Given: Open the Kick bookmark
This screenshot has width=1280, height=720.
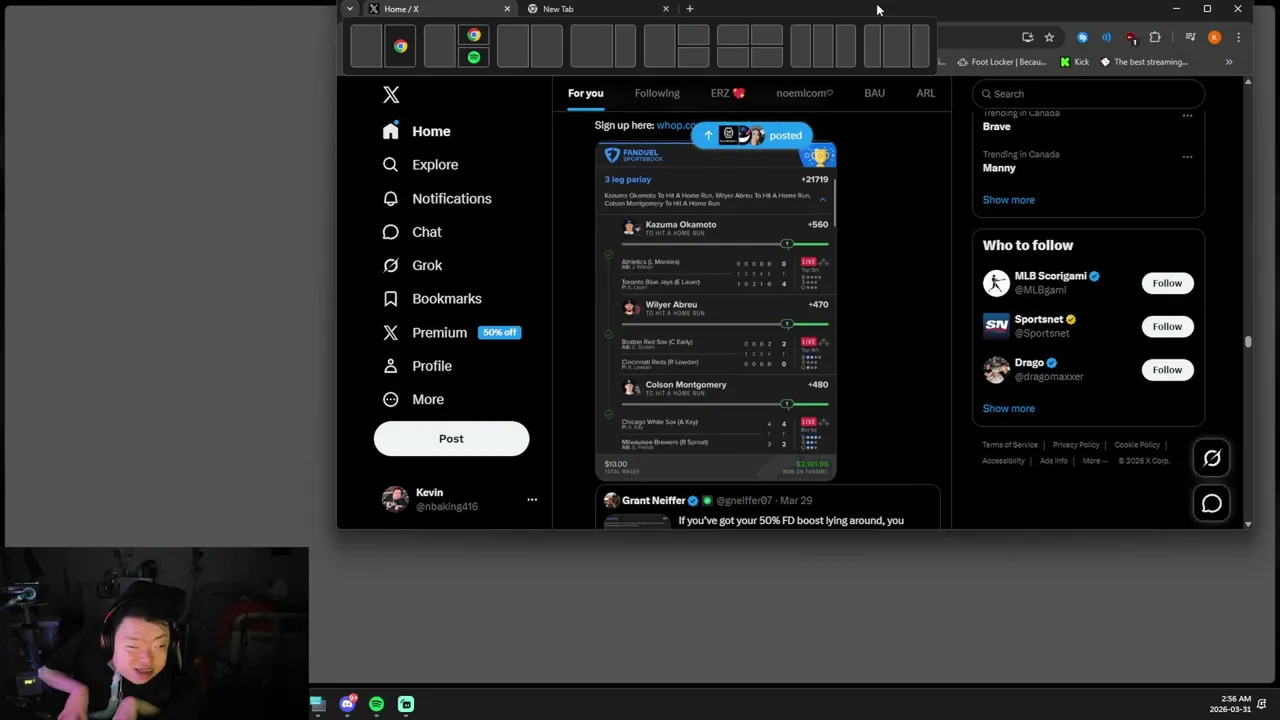Looking at the screenshot, I should point(1075,62).
